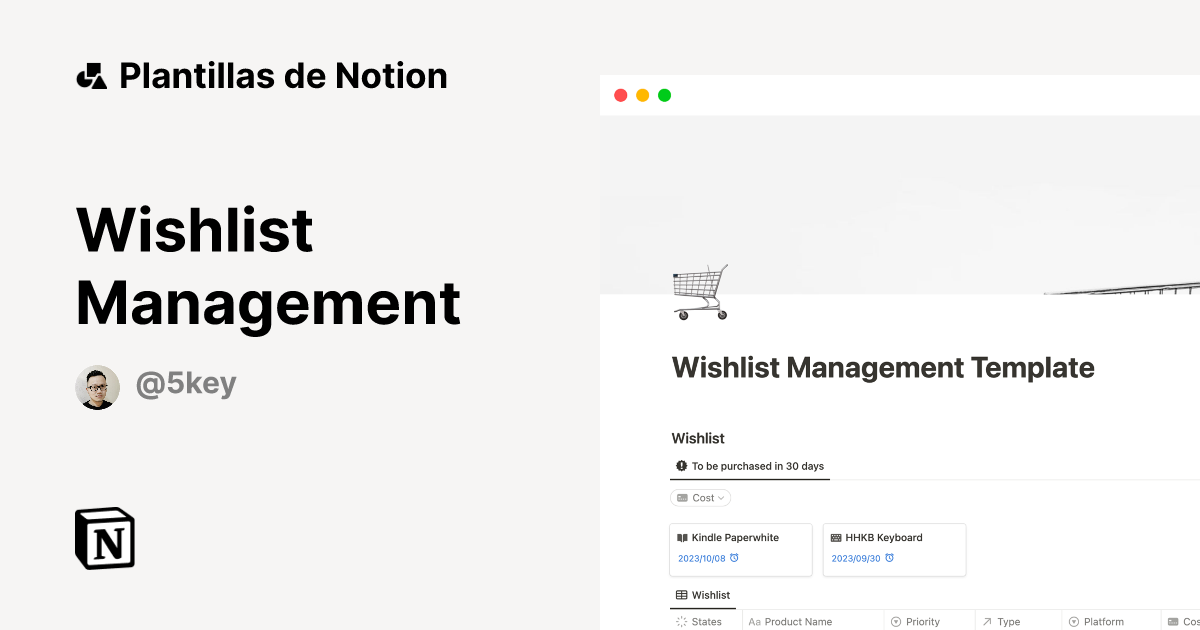Select the States status icon in table header
Viewport: 1200px width, 630px height.
tap(681, 621)
